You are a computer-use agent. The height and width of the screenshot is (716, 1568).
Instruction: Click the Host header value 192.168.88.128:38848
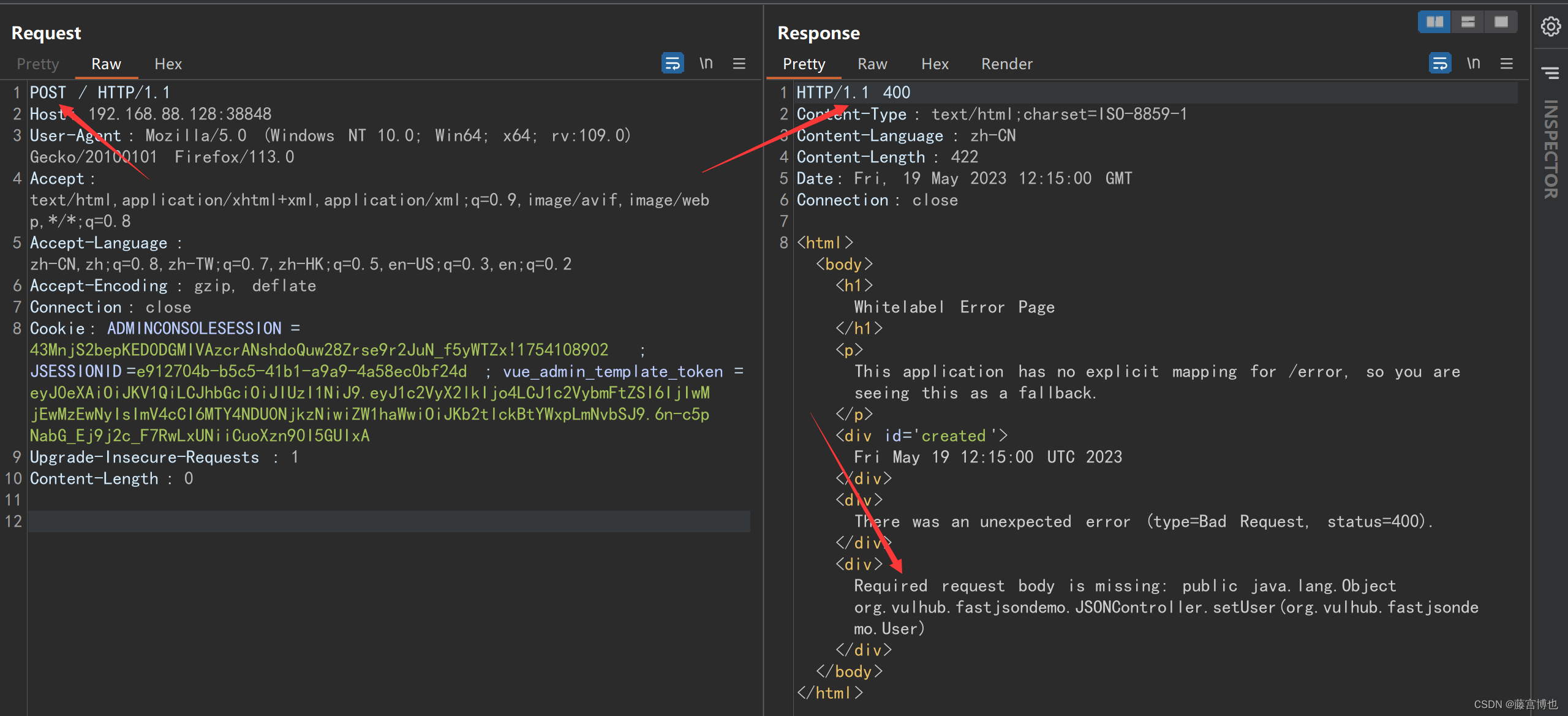click(179, 114)
